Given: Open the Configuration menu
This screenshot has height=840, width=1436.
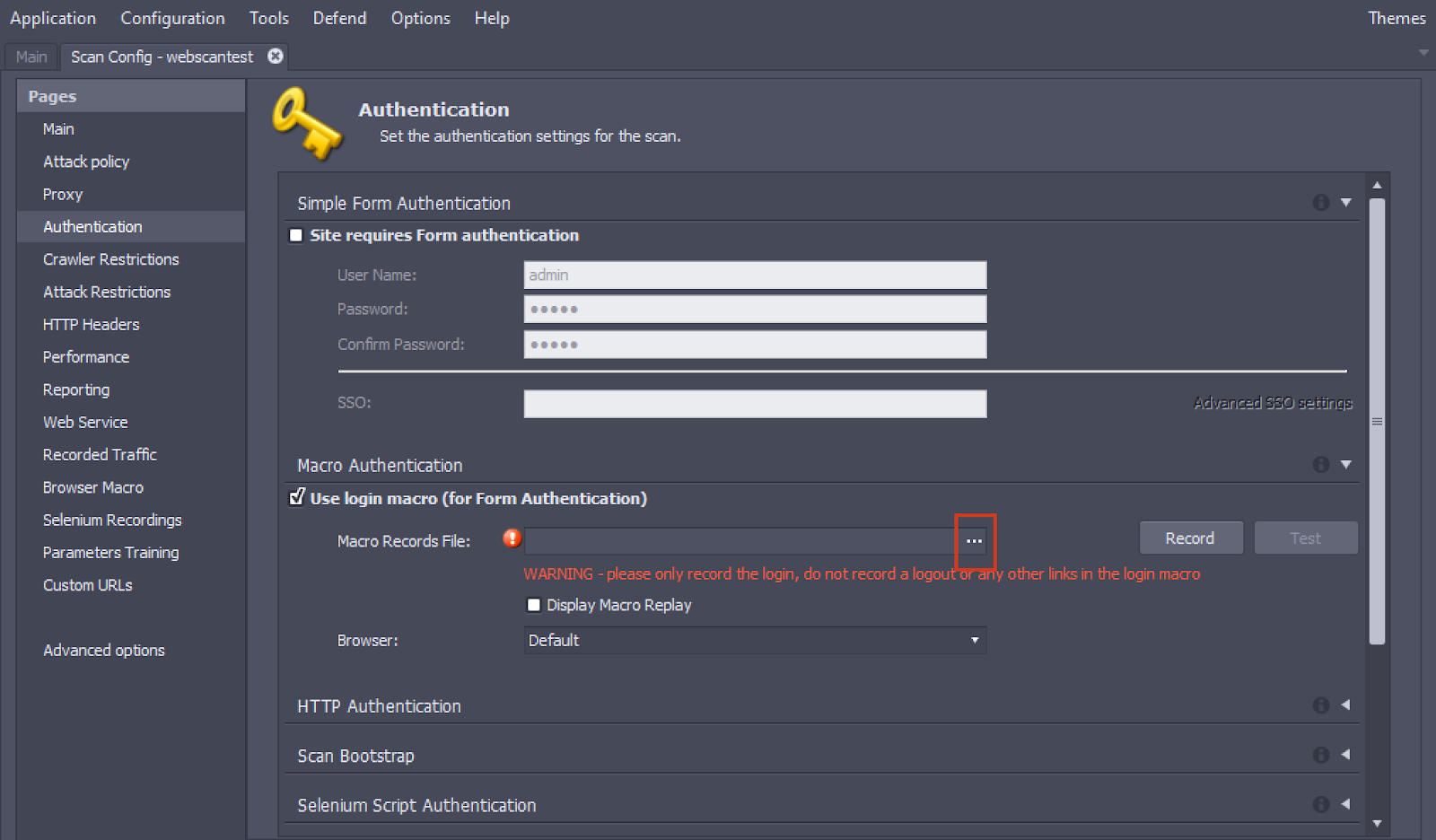Looking at the screenshot, I should coord(172,18).
